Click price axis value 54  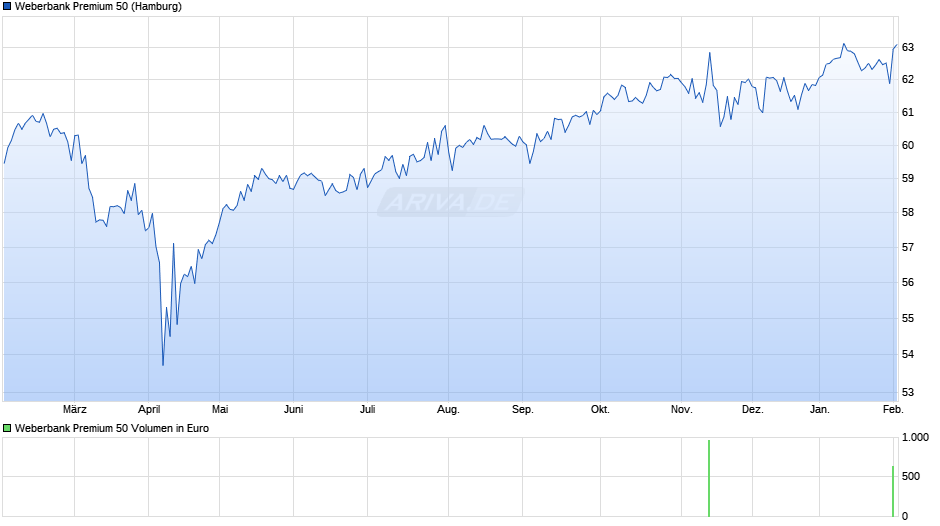coord(908,354)
